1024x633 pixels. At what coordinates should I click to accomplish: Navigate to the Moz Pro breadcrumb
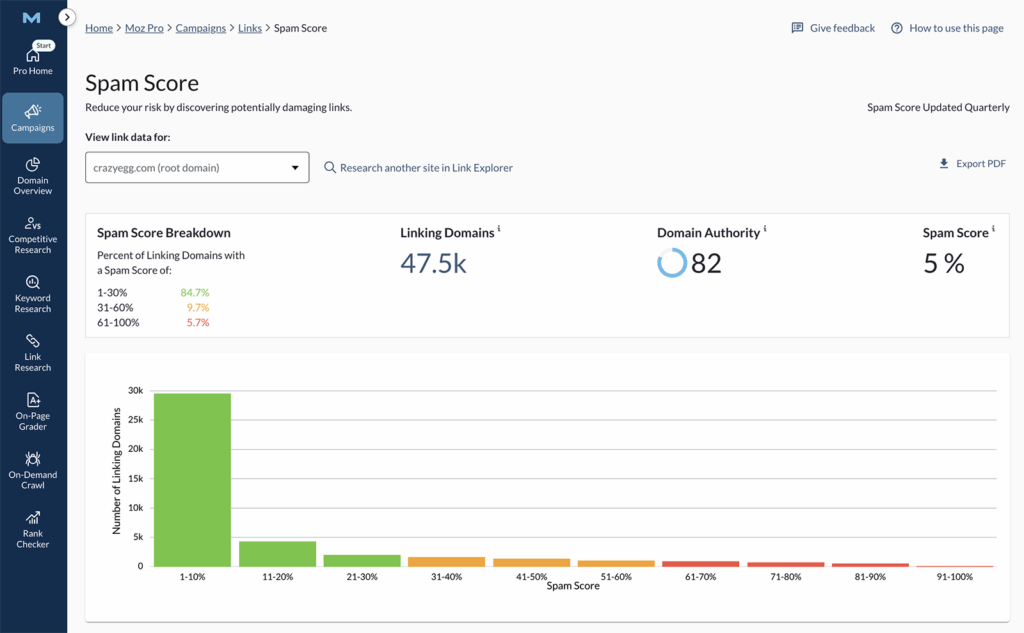144,28
